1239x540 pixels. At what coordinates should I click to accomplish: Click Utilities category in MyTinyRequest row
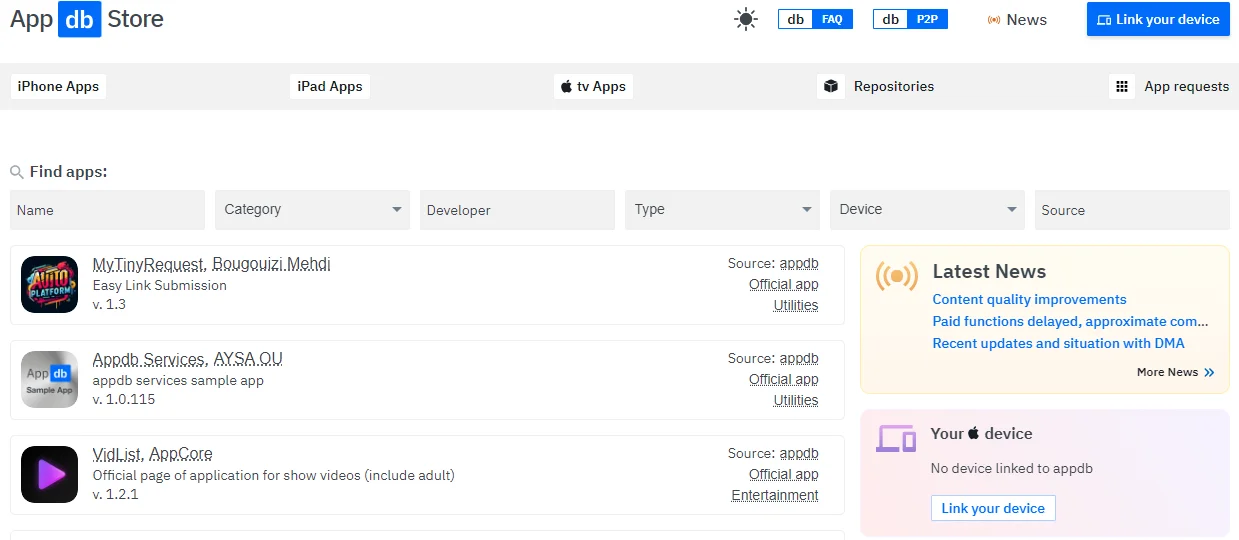click(796, 305)
